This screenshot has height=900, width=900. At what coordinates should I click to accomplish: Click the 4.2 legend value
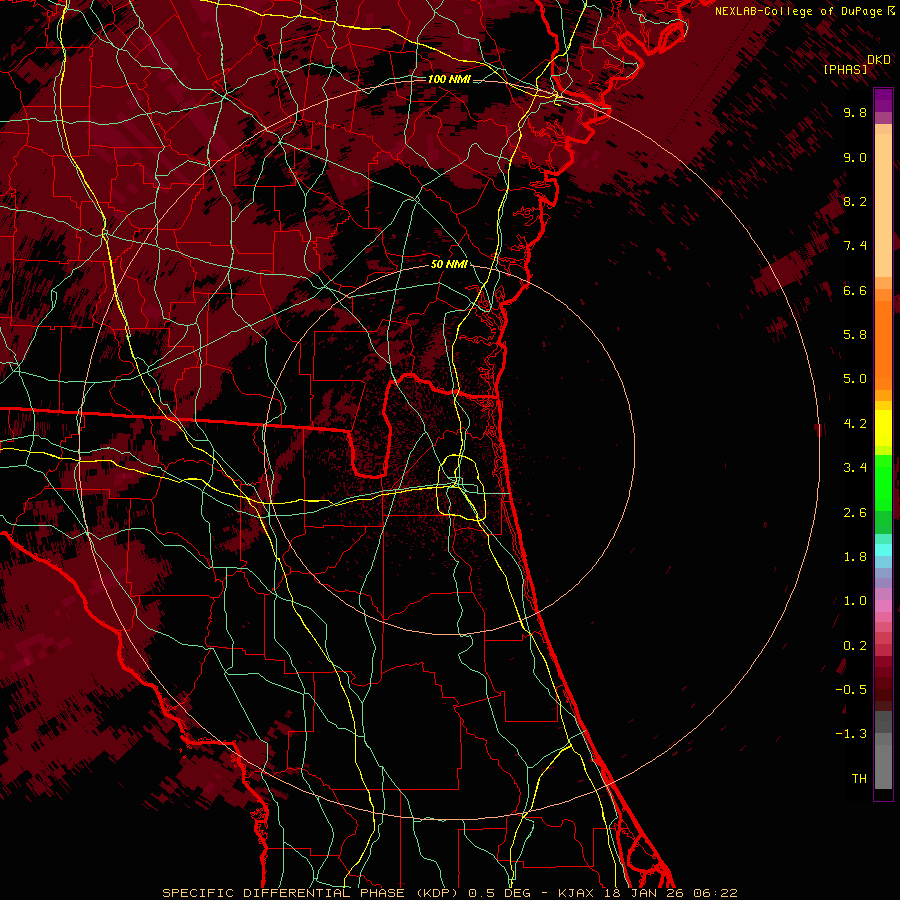click(855, 424)
